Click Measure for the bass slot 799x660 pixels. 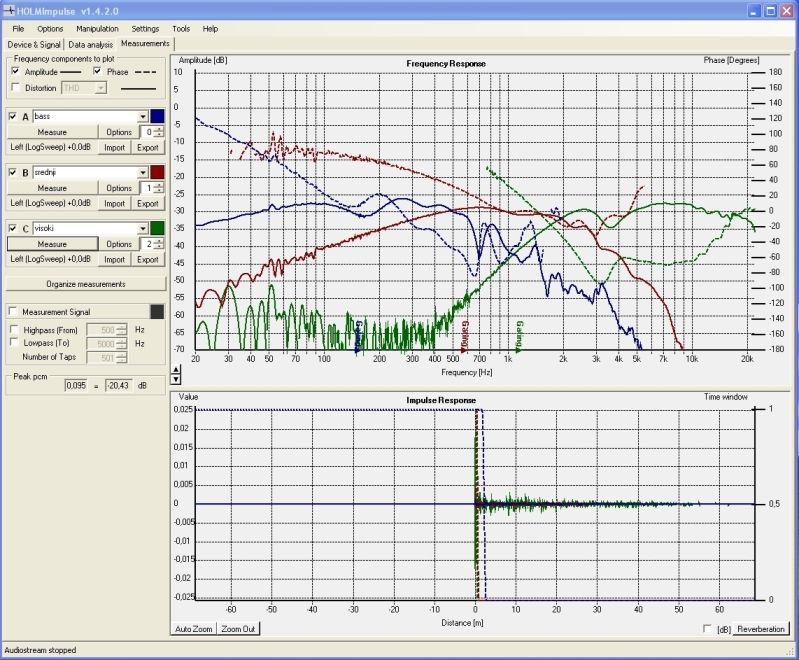(52, 132)
